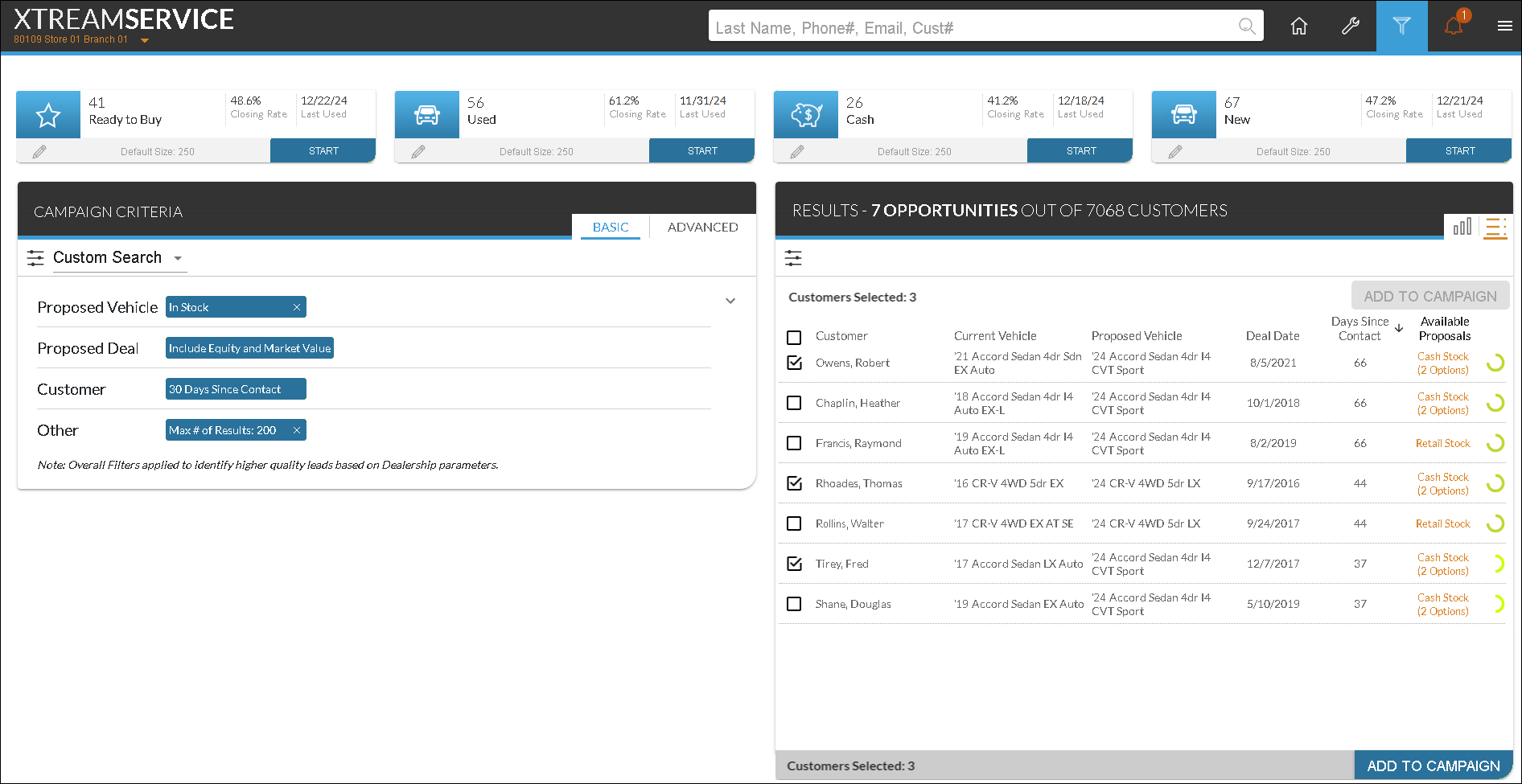1522x784 pixels.
Task: Switch to bar chart results view
Action: pyautogui.click(x=1462, y=228)
